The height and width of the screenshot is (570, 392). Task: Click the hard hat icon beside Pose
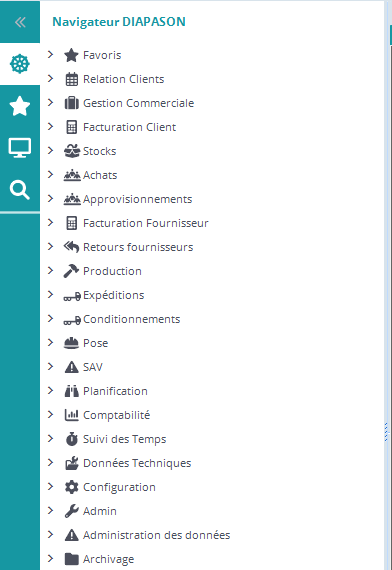point(71,343)
